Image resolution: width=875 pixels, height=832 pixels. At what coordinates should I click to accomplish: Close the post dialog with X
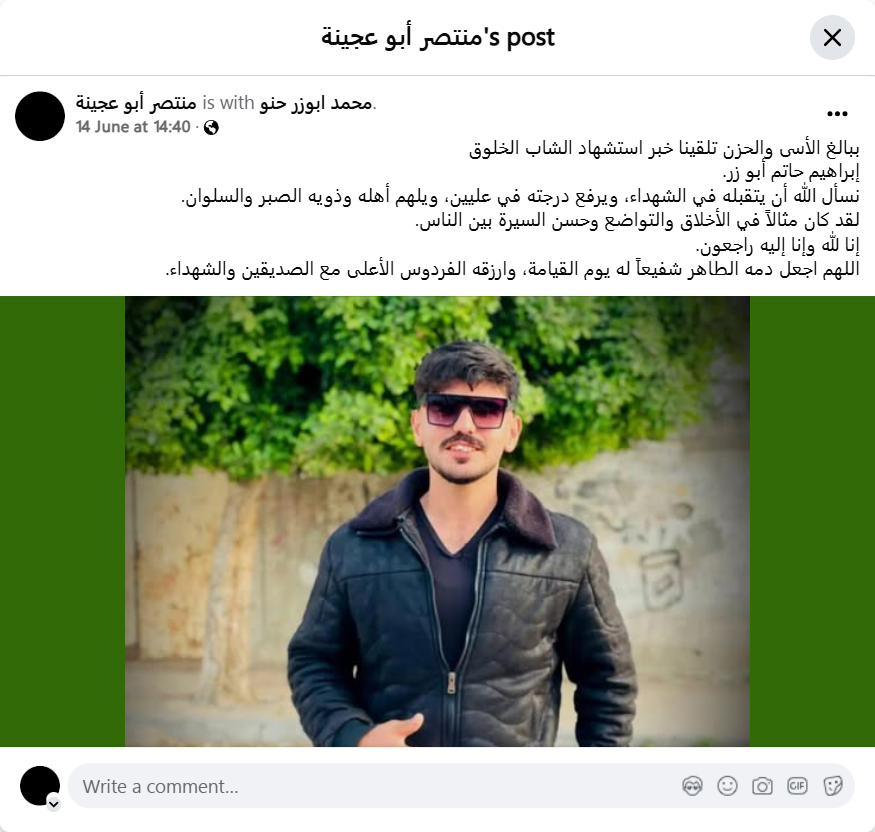(x=832, y=37)
